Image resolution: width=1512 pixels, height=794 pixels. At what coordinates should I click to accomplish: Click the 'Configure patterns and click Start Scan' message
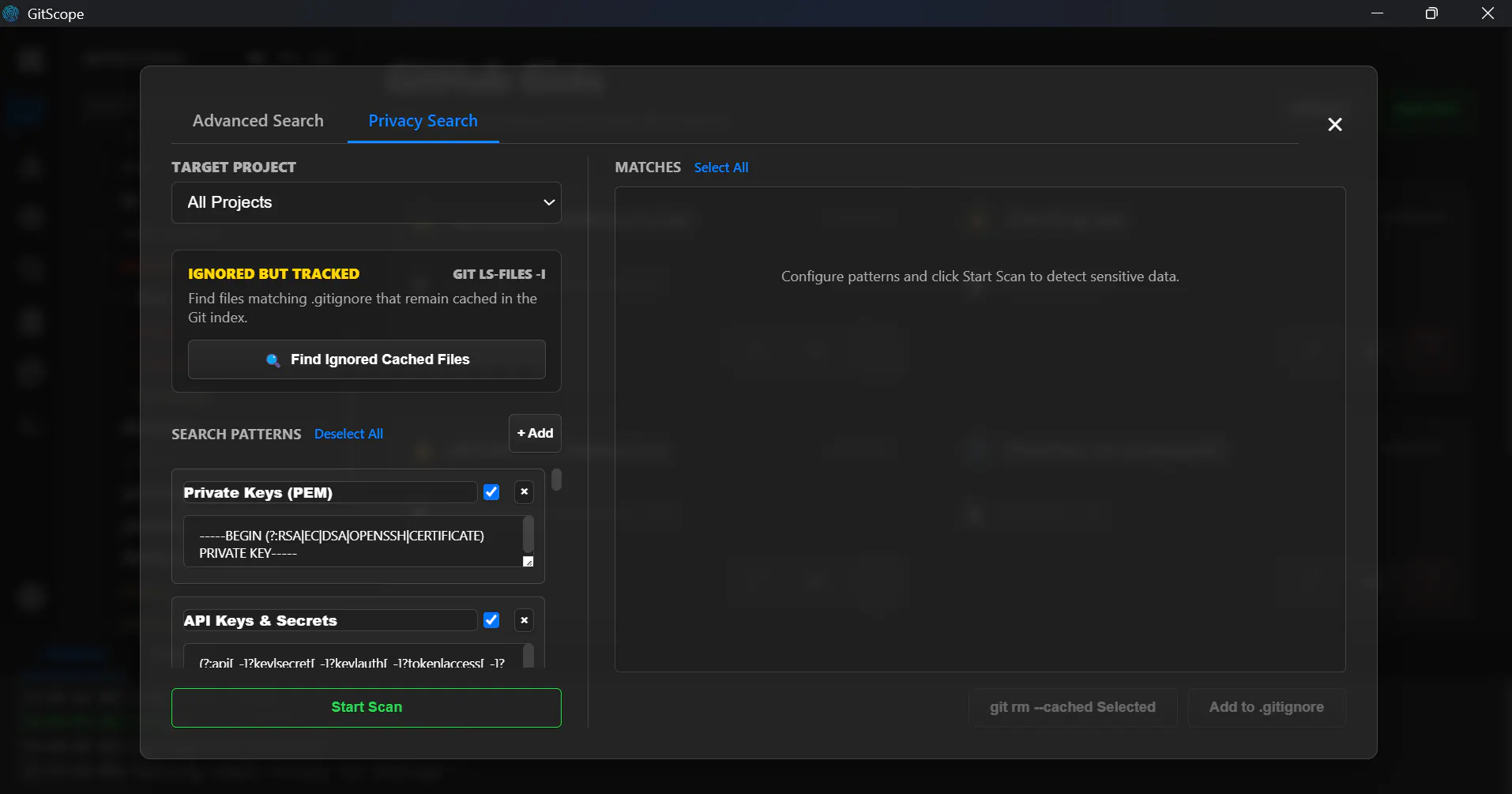(x=980, y=277)
